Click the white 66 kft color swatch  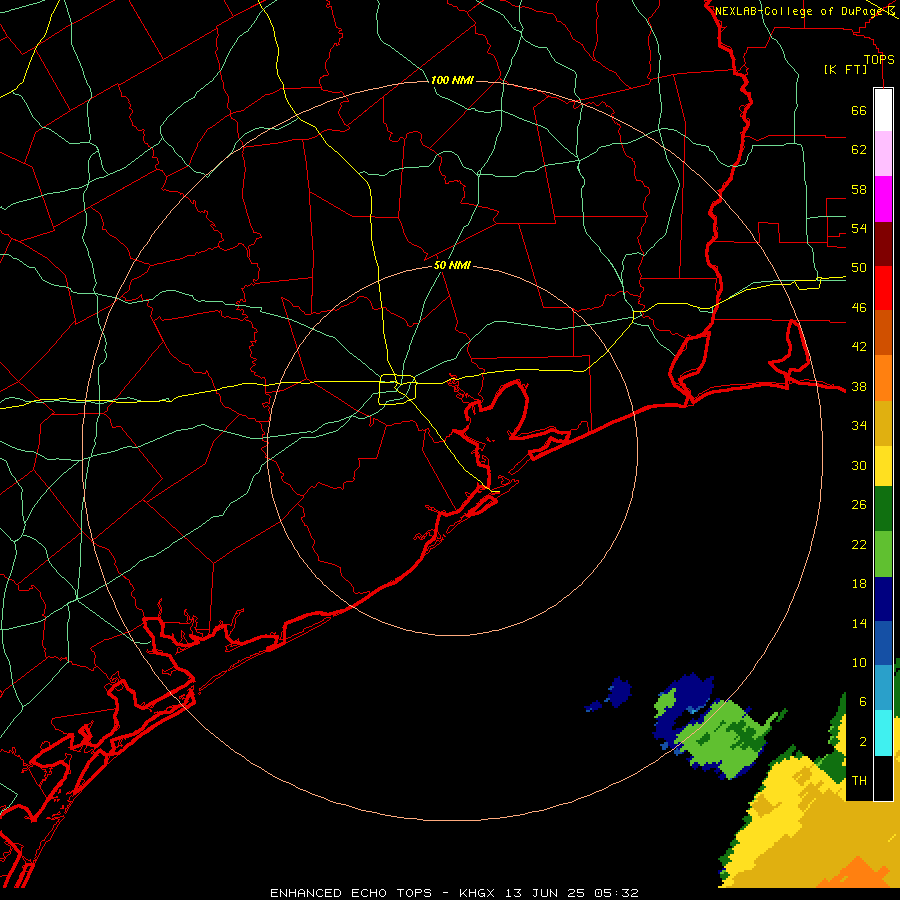(883, 110)
